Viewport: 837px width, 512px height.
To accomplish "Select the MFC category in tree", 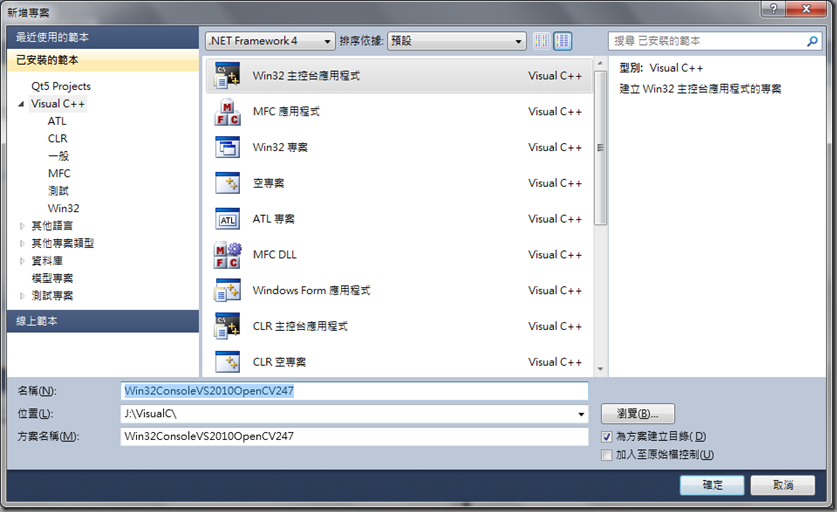I will pos(59,174).
